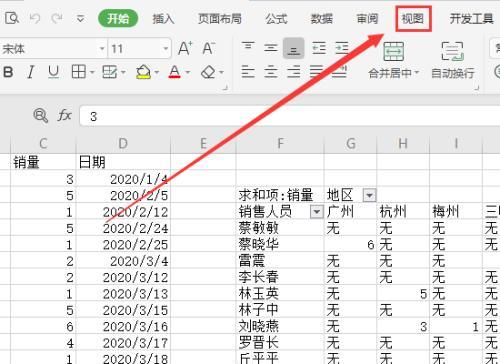Viewport: 500px width, 364px height.
Task: Open the 视图 tab
Action: click(413, 19)
